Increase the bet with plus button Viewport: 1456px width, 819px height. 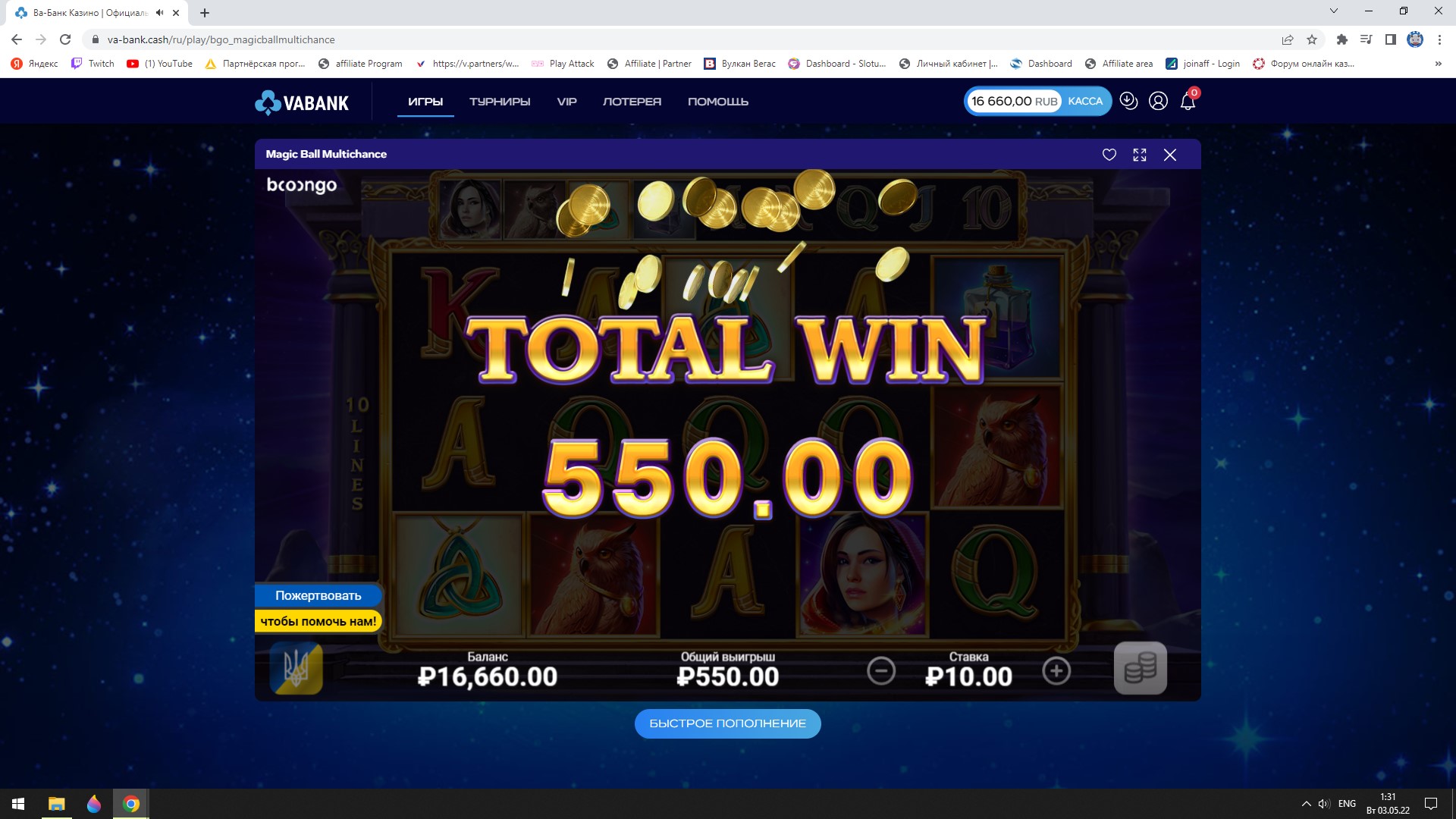(x=1056, y=670)
